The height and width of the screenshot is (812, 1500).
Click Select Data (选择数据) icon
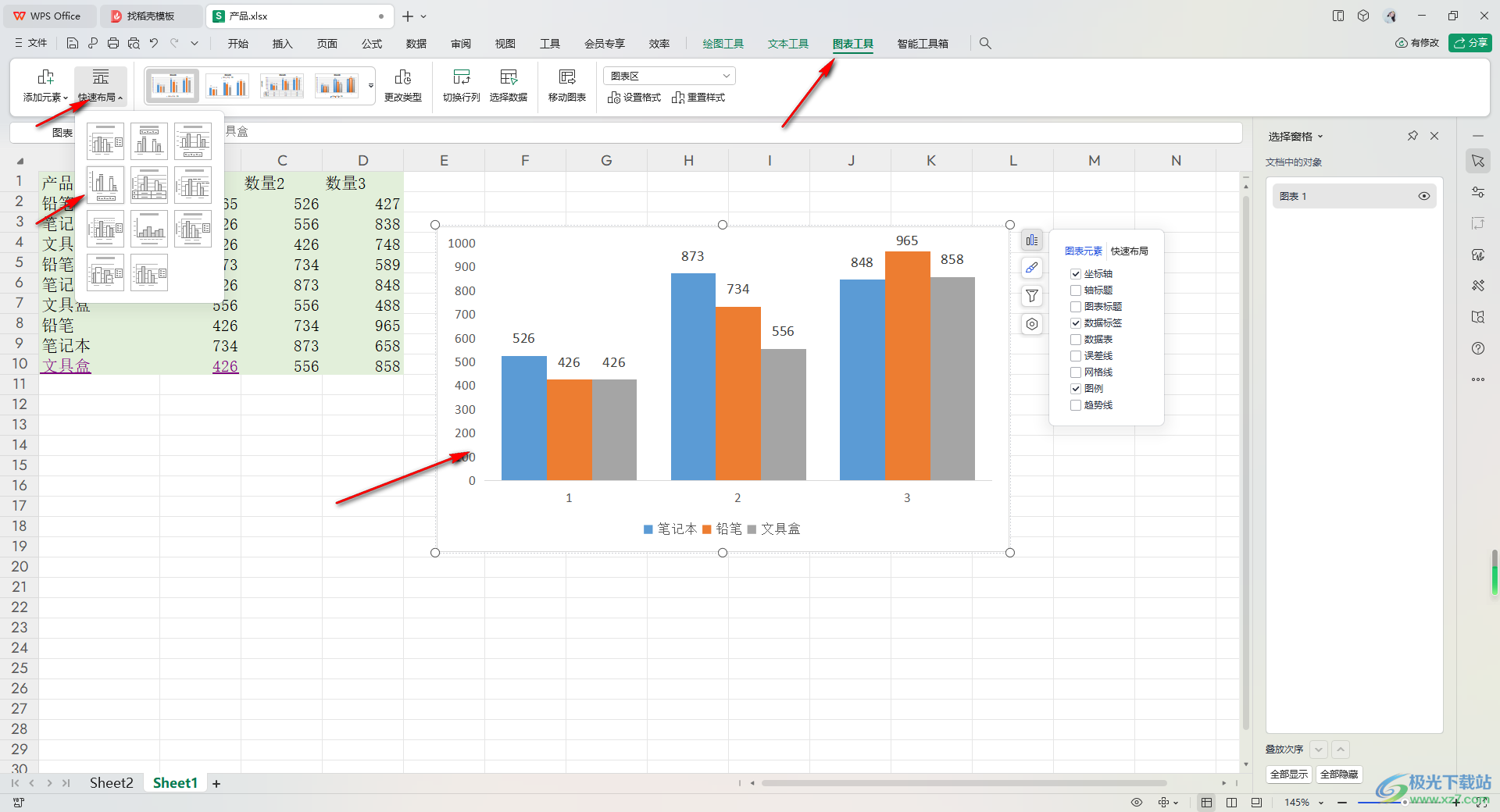509,77
